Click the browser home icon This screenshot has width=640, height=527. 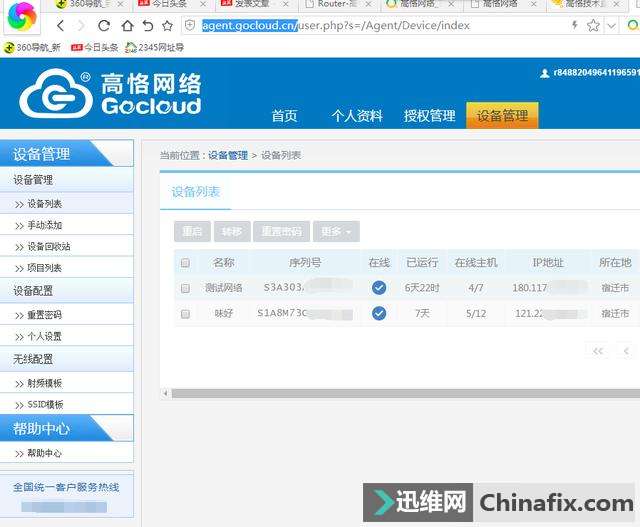pos(127,25)
